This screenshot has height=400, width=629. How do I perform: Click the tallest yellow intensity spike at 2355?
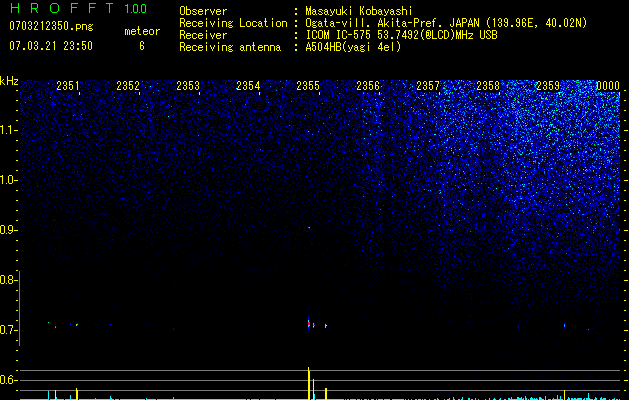pos(308,383)
